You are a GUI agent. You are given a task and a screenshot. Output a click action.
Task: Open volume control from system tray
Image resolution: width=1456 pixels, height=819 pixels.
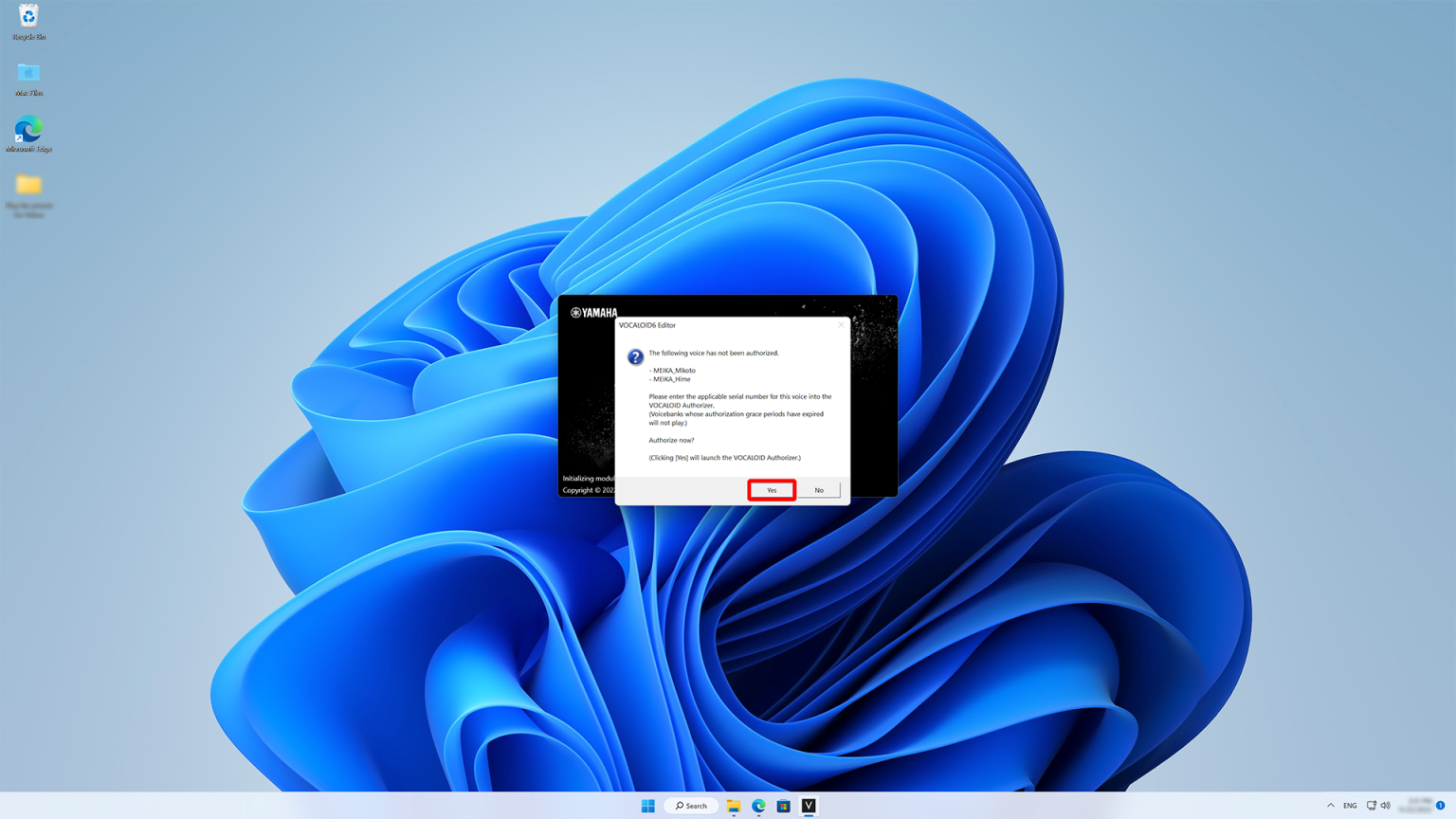[1386, 806]
